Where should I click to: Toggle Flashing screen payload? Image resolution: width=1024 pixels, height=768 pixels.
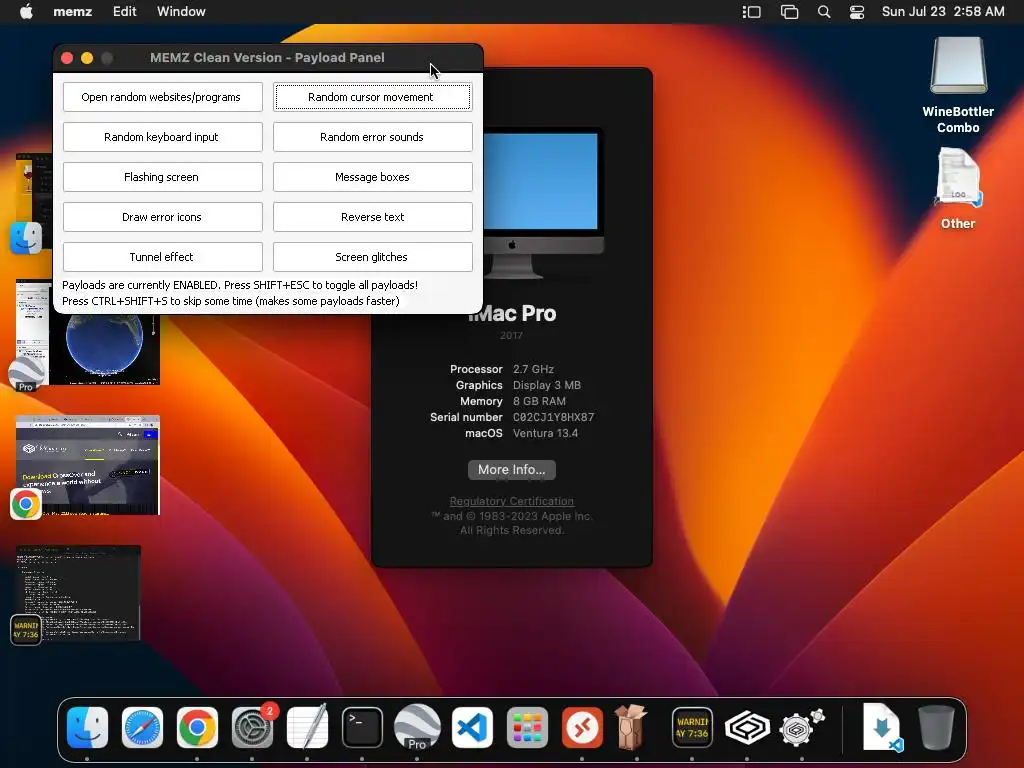point(163,177)
